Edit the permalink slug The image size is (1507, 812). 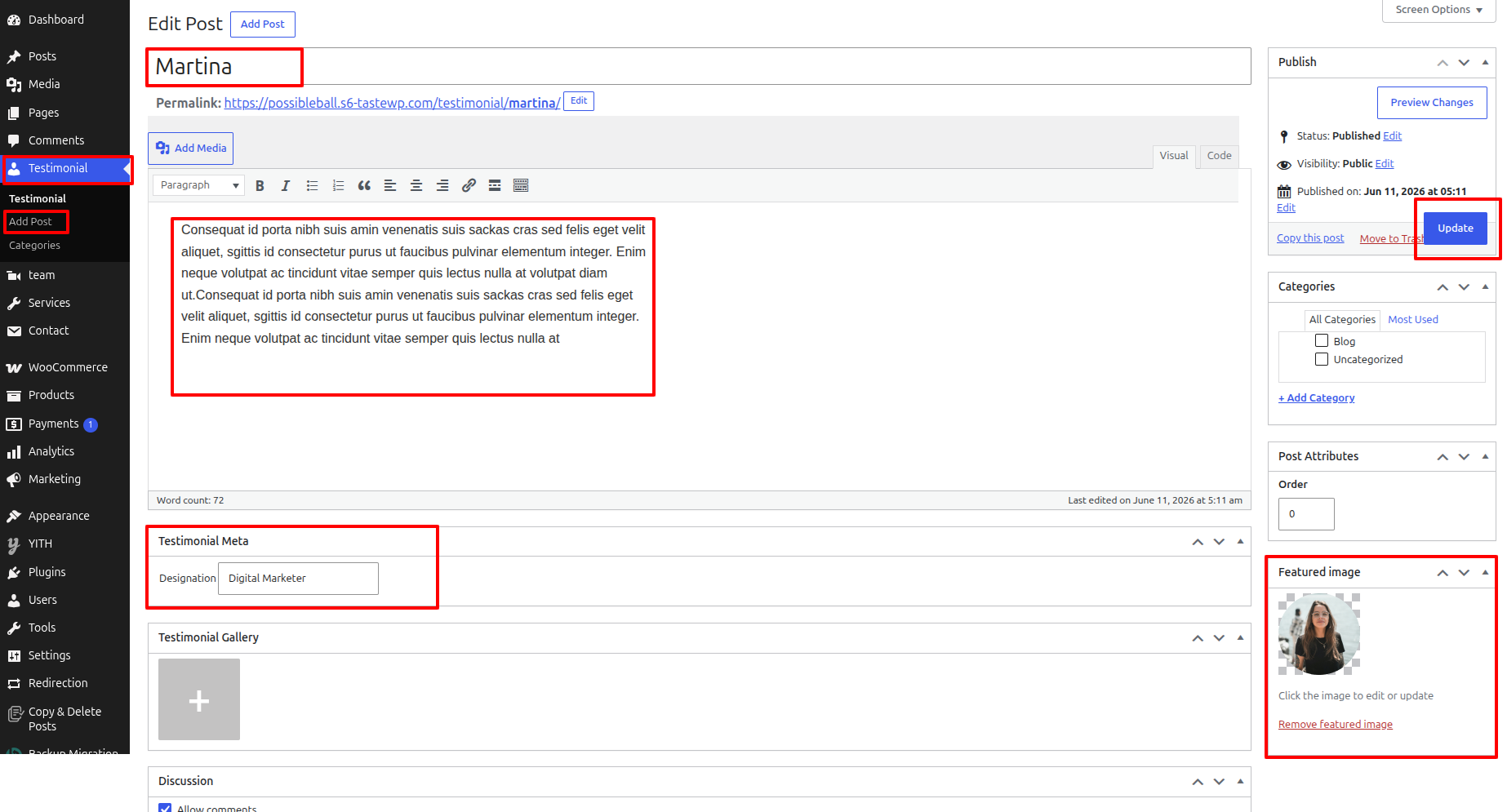pos(579,101)
